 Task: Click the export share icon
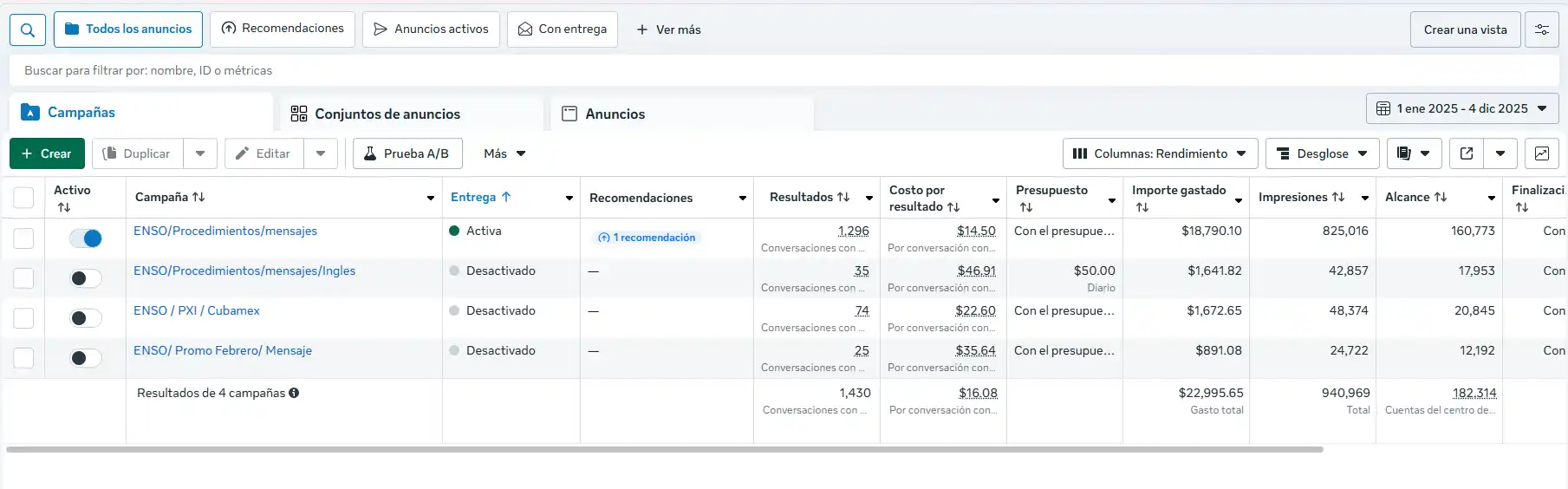click(1467, 153)
